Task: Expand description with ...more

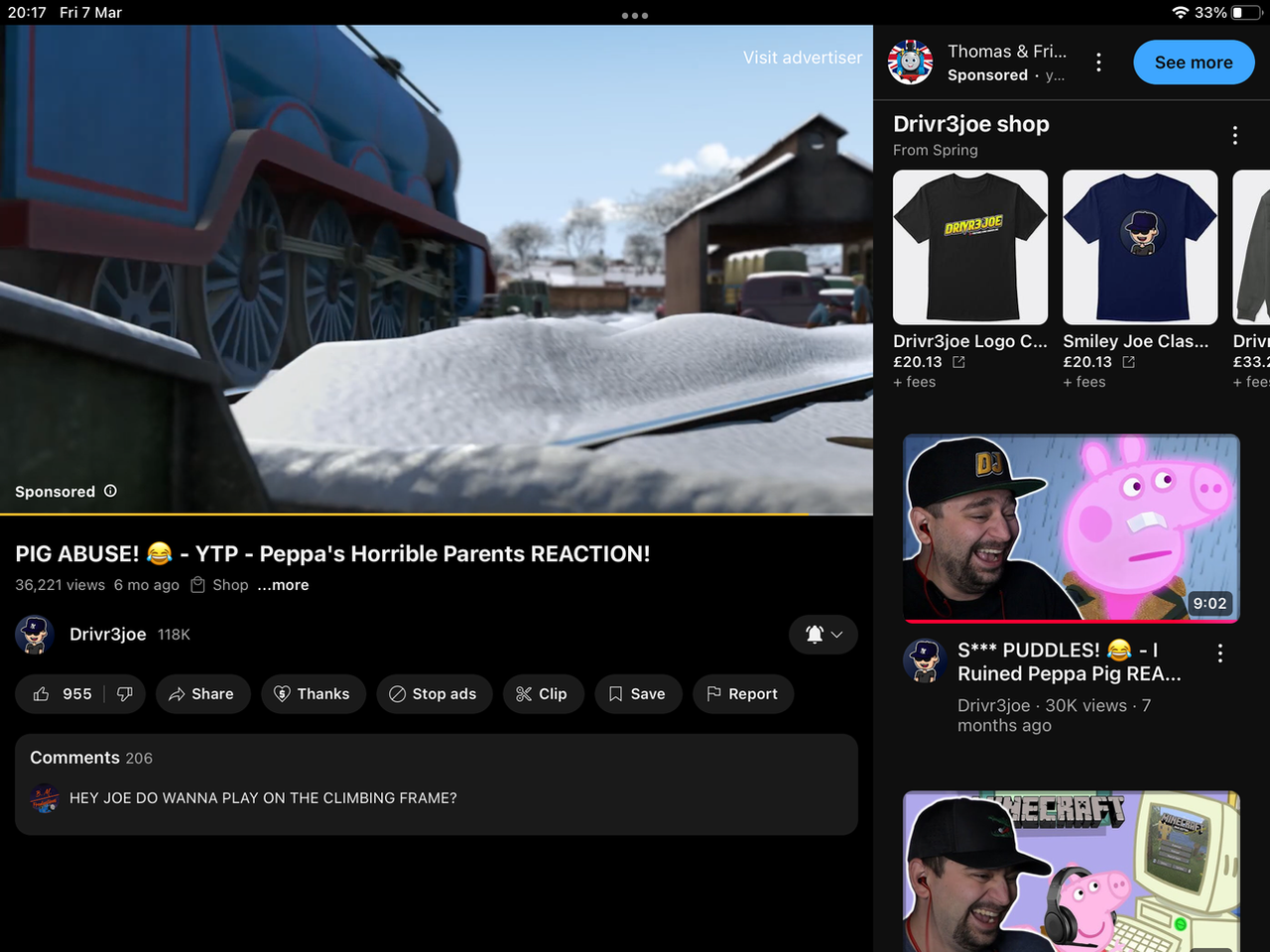Action: click(283, 585)
